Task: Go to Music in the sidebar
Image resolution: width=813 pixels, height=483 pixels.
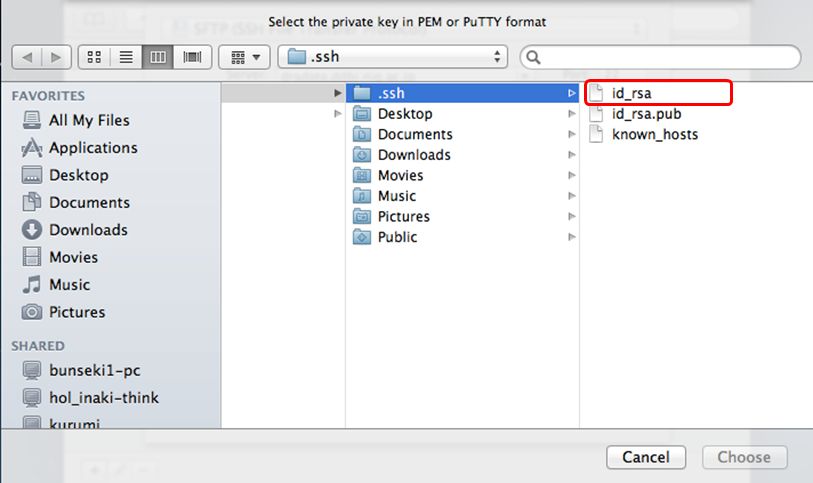Action: (69, 285)
